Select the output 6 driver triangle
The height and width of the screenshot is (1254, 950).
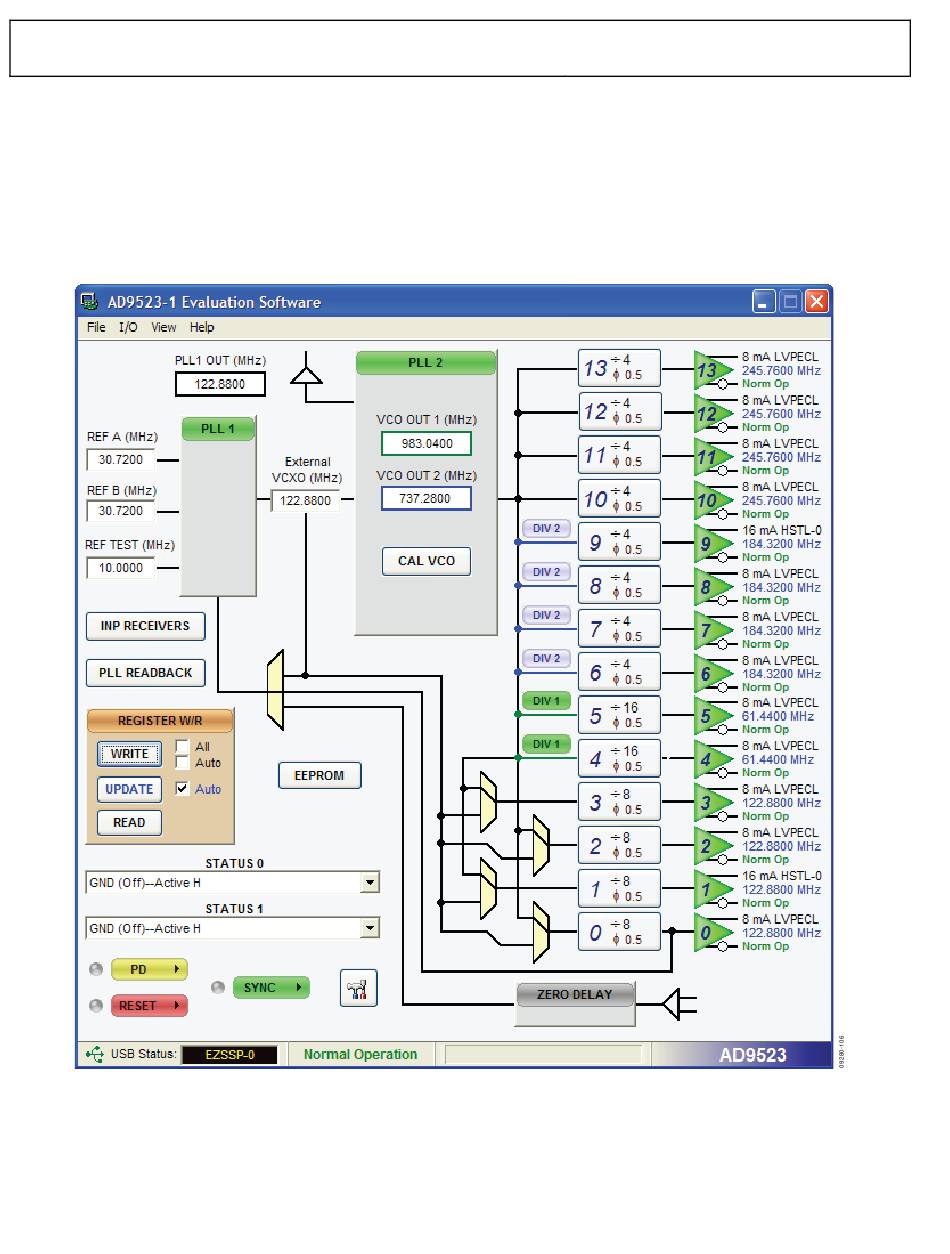[713, 674]
